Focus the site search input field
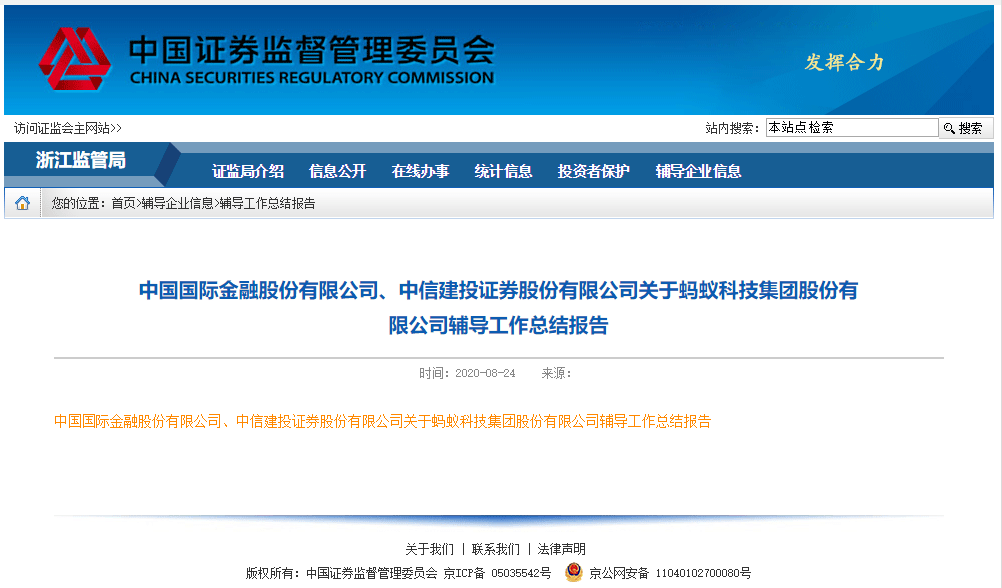 point(852,127)
